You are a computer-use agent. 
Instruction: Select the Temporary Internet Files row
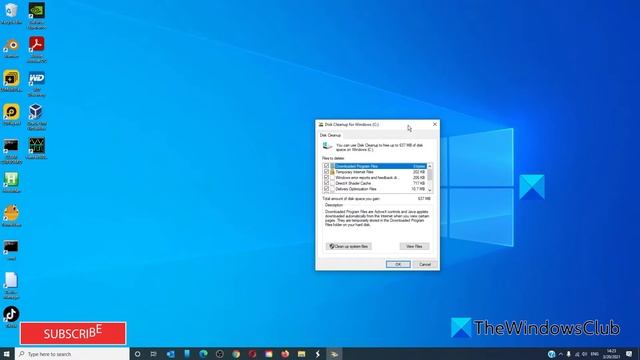click(x=375, y=172)
